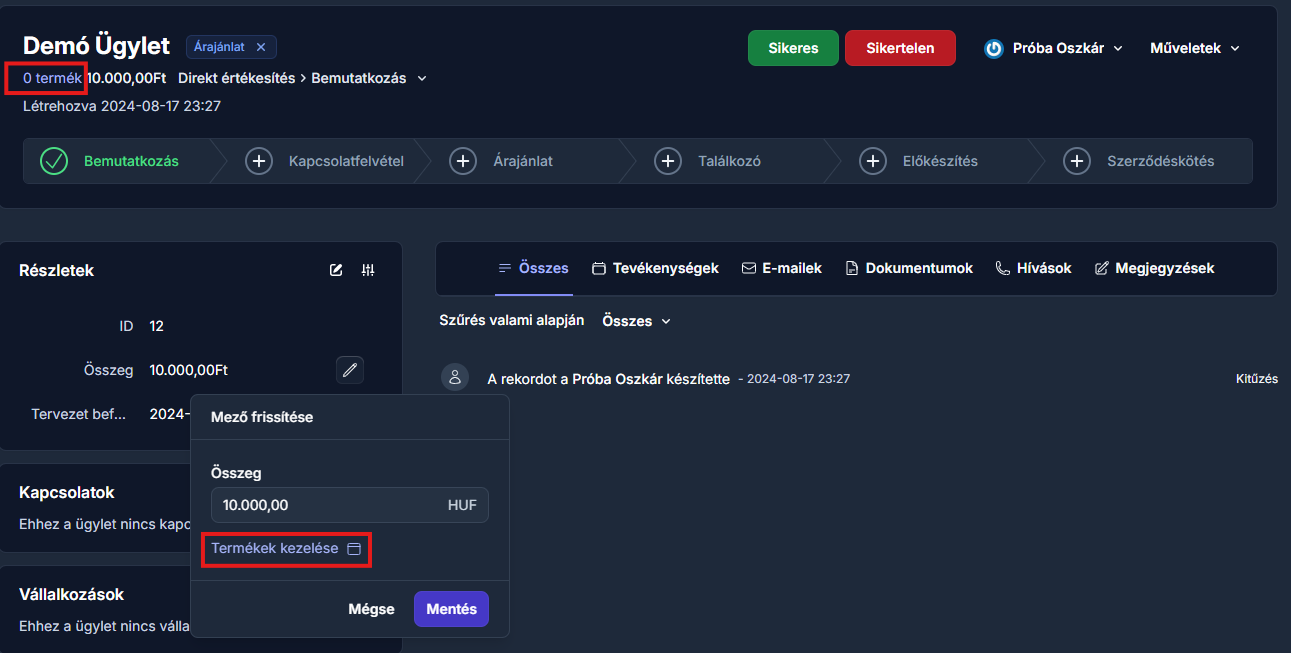Screen dimensions: 1291x653
Task: Click the plus icon for Kapcsolatfelvétel stage
Action: point(259,161)
